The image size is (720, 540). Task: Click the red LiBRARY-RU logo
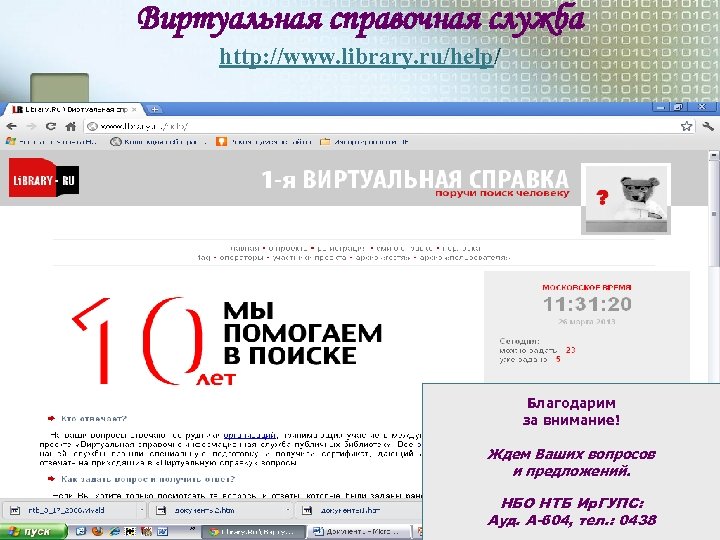pos(44,178)
